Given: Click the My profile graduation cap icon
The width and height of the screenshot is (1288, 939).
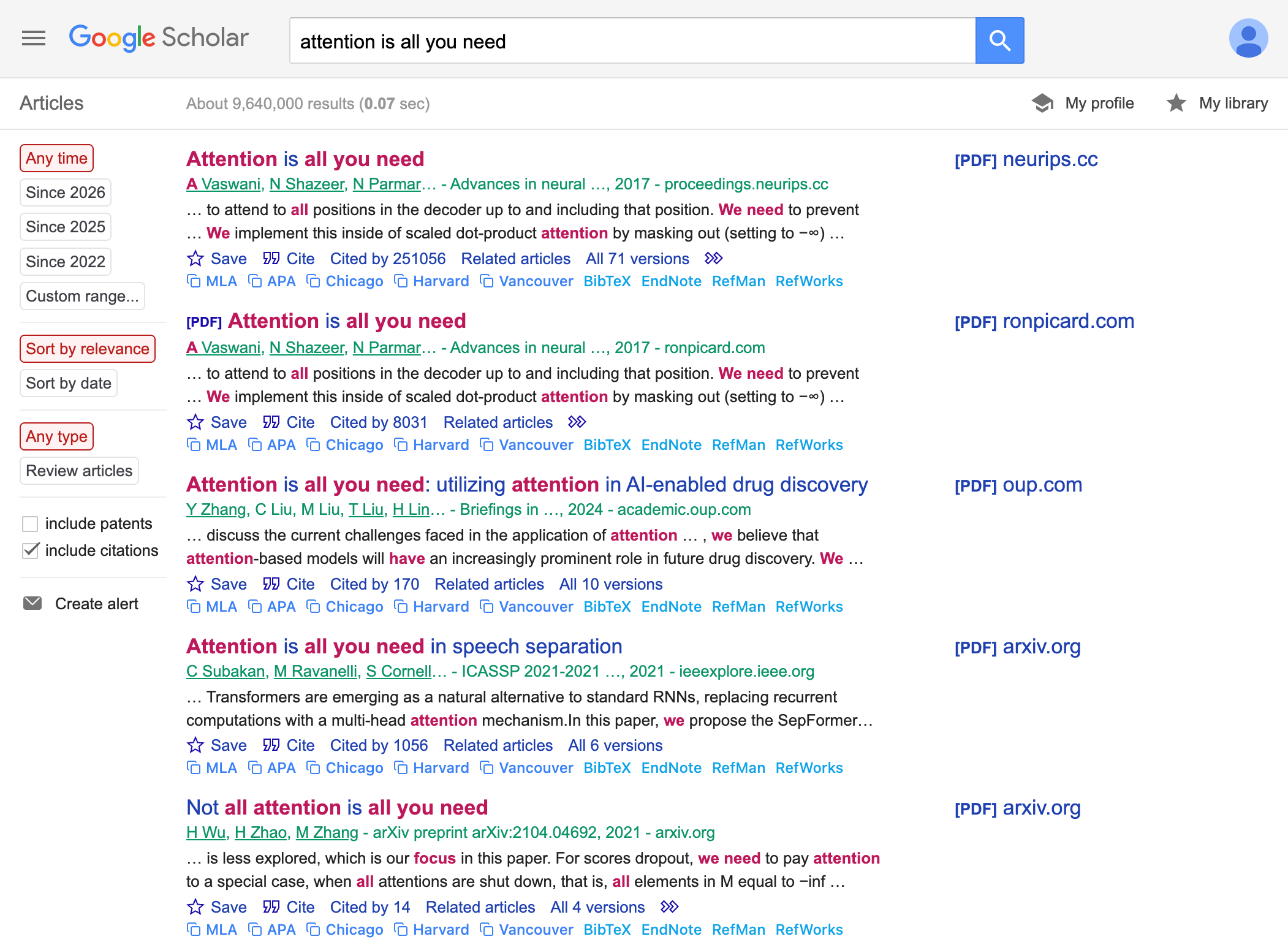Looking at the screenshot, I should click(1042, 103).
